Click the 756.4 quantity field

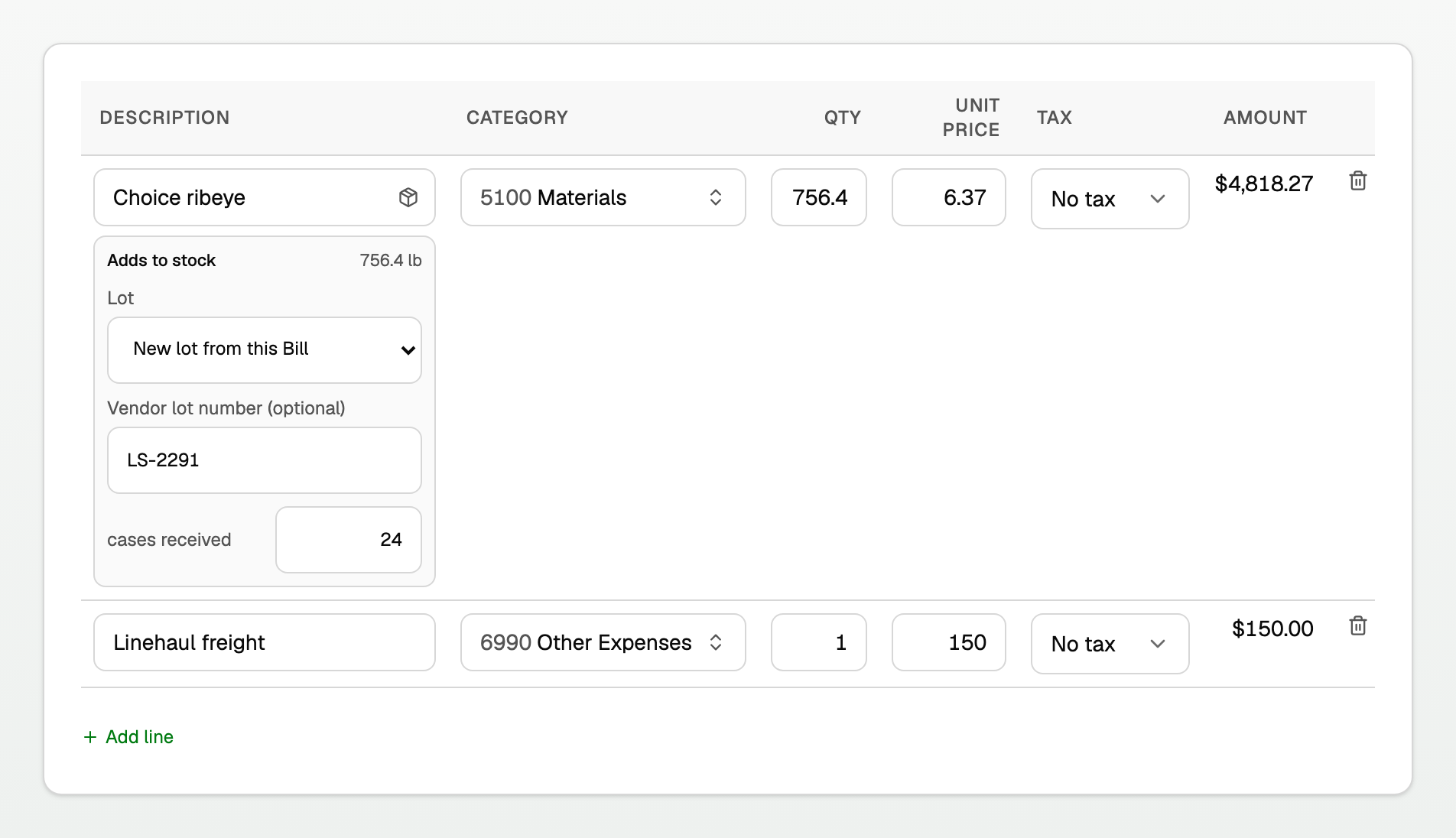click(819, 197)
